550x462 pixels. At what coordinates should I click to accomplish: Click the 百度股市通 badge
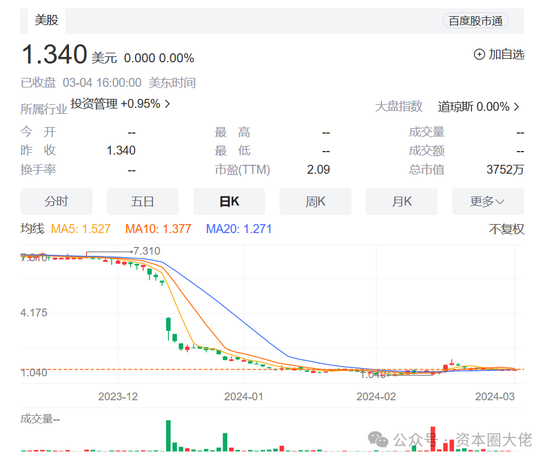point(475,21)
